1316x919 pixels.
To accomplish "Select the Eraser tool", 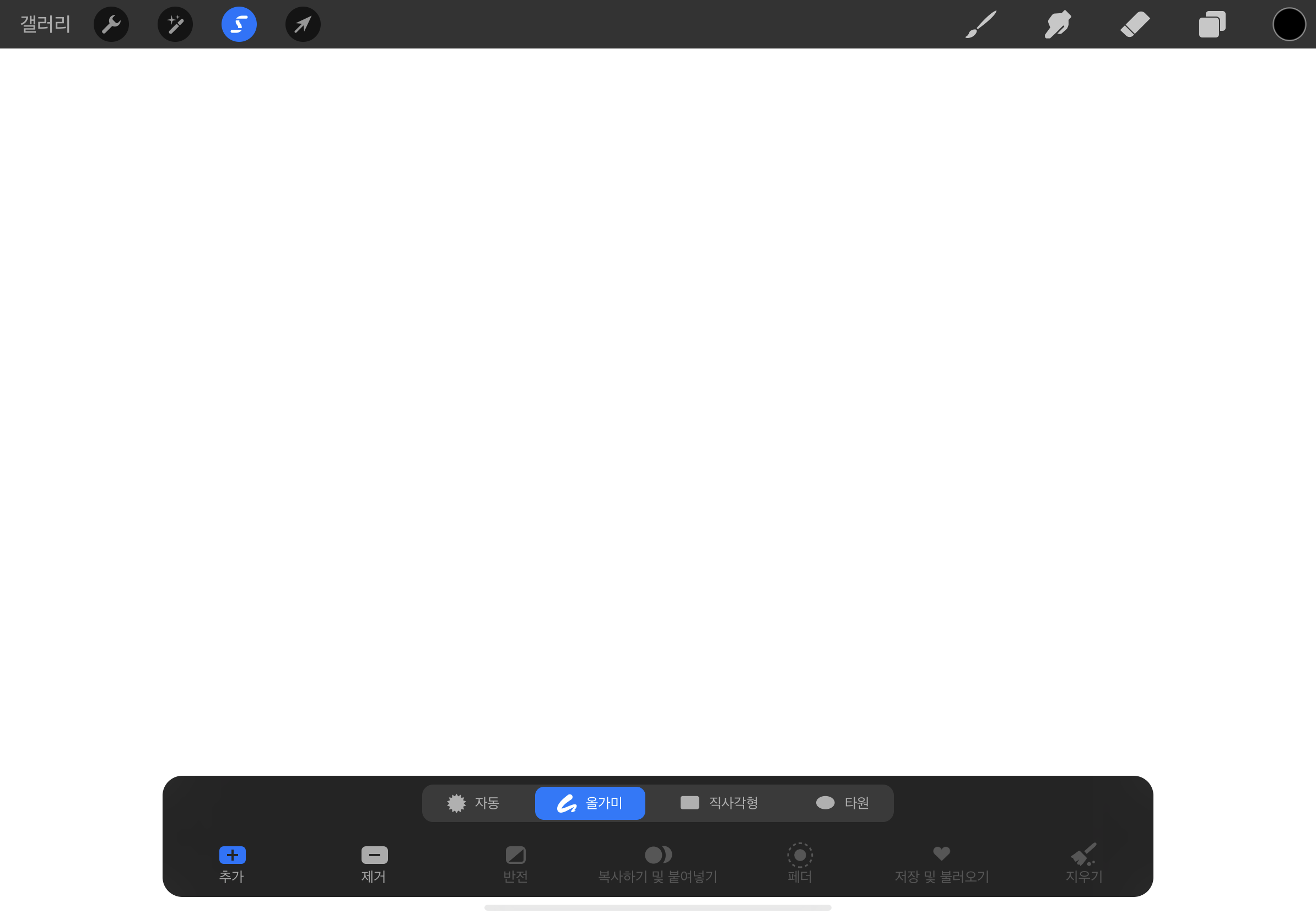I will point(1135,25).
